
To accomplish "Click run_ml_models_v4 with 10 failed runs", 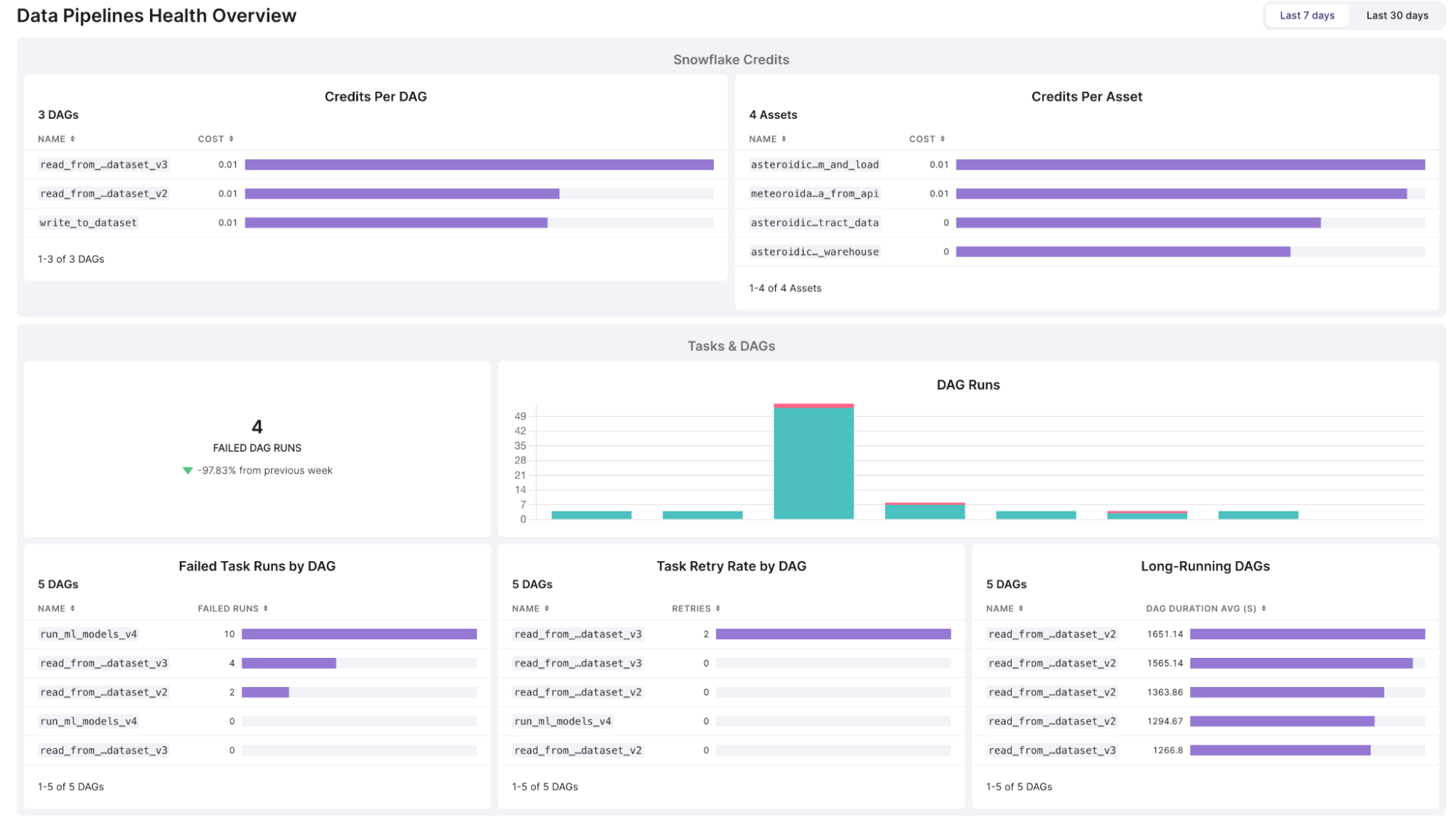I will [88, 634].
